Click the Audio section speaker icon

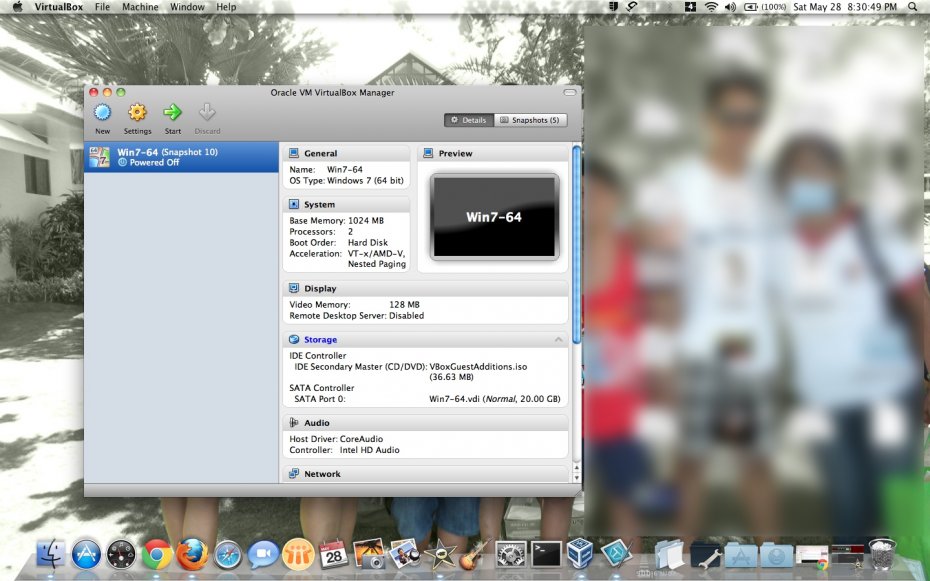[x=294, y=423]
